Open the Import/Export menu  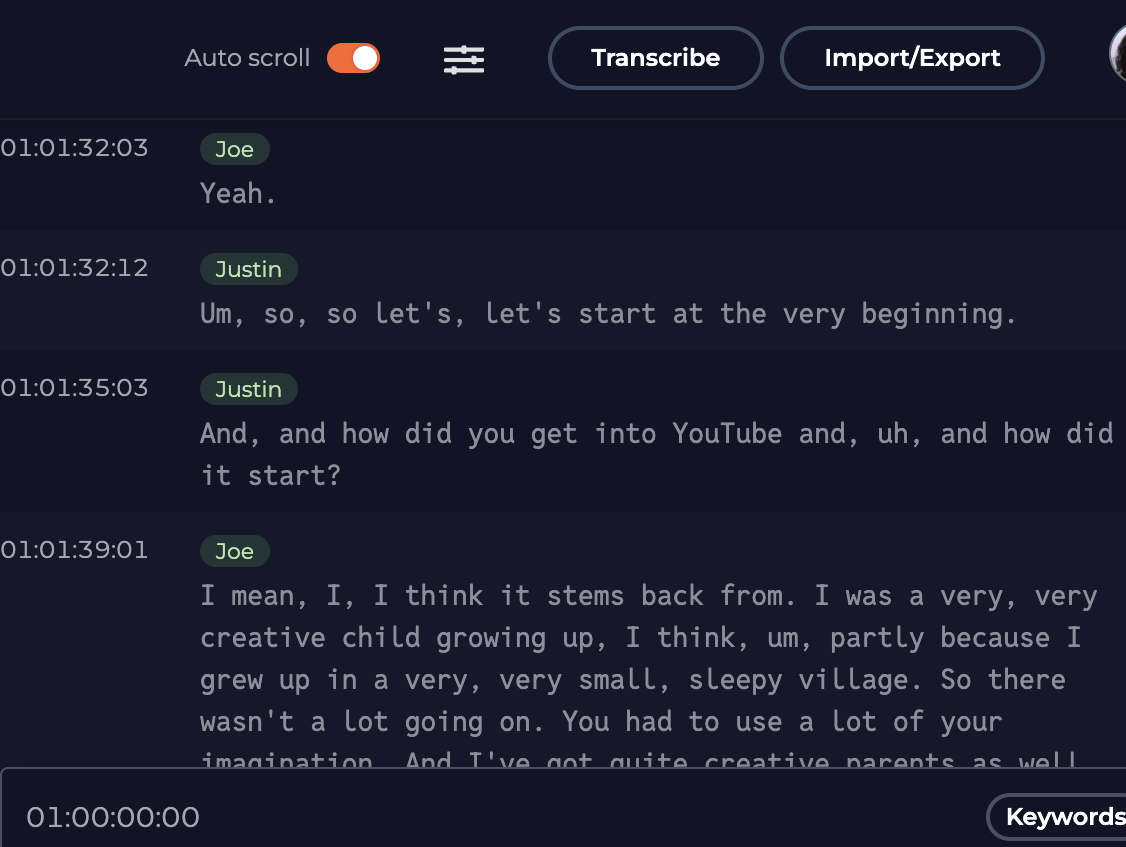(911, 58)
